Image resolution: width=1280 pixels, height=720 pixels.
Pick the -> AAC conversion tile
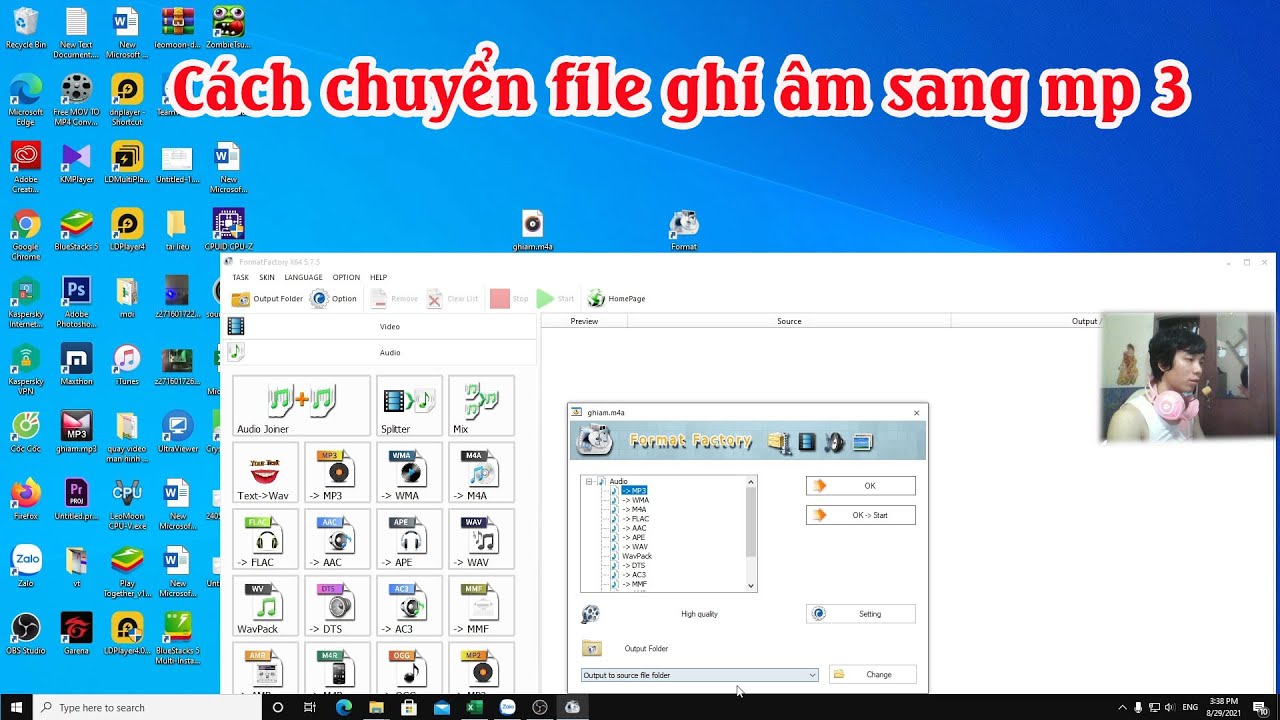click(x=337, y=540)
